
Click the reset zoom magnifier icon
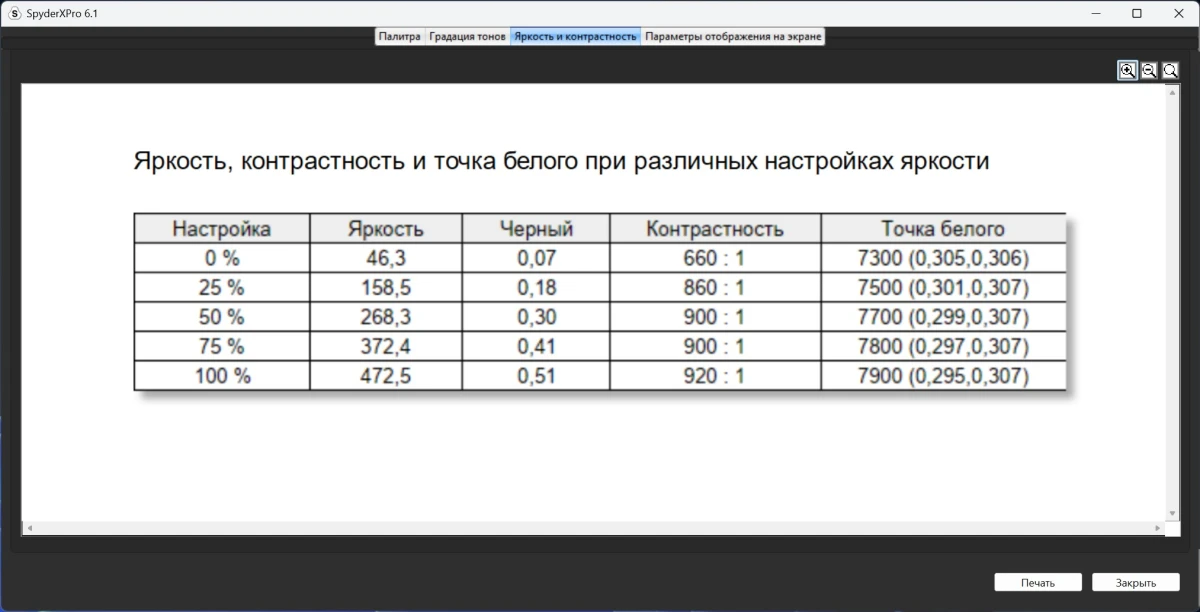[x=1170, y=70]
